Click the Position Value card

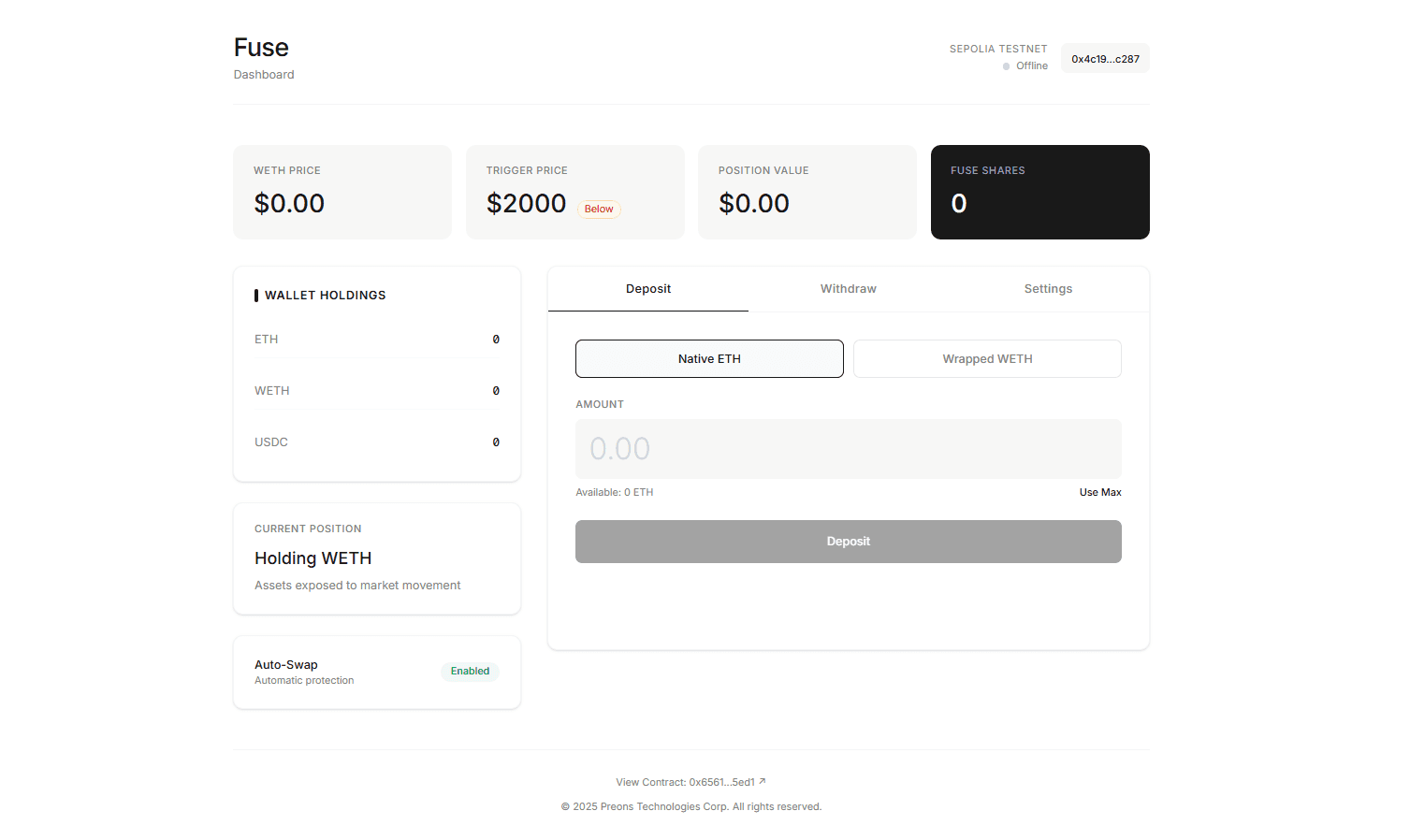807,192
